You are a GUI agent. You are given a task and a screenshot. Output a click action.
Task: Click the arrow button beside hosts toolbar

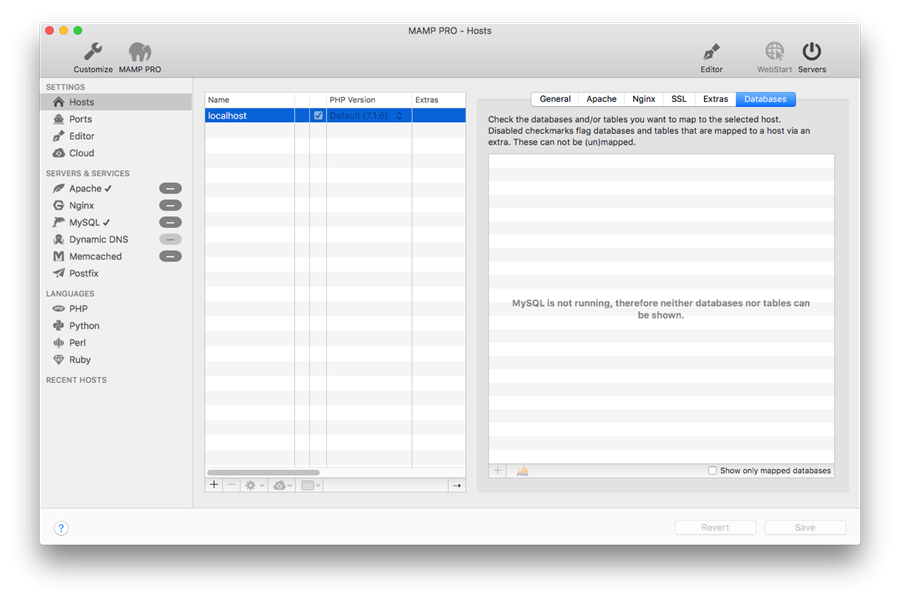tap(457, 486)
